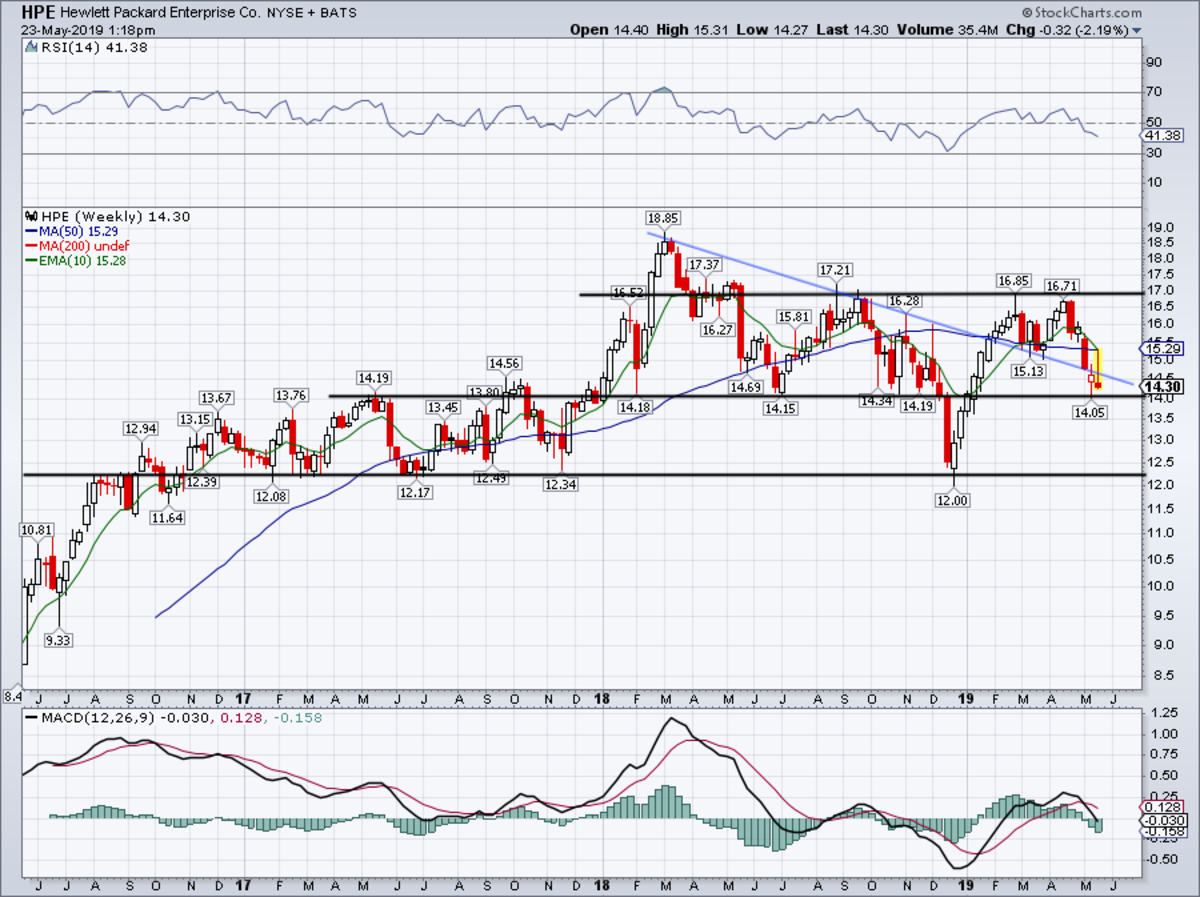
Task: Click the yellow highlighted latest weekly candle
Action: tap(1099, 367)
